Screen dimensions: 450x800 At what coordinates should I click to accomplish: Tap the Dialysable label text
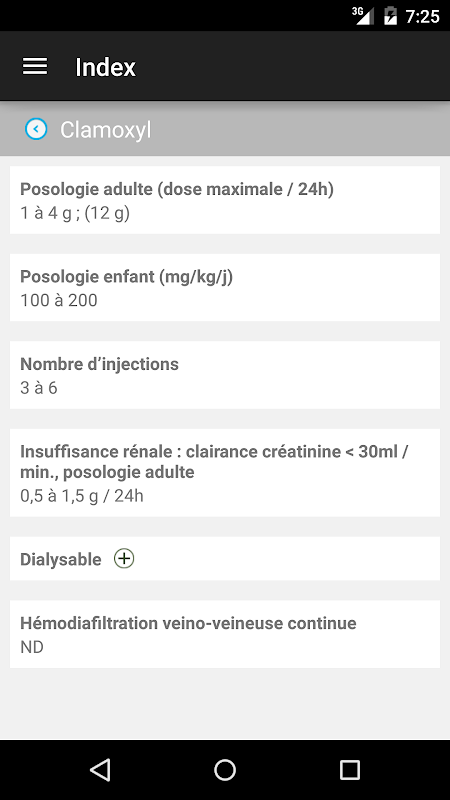coord(61,559)
